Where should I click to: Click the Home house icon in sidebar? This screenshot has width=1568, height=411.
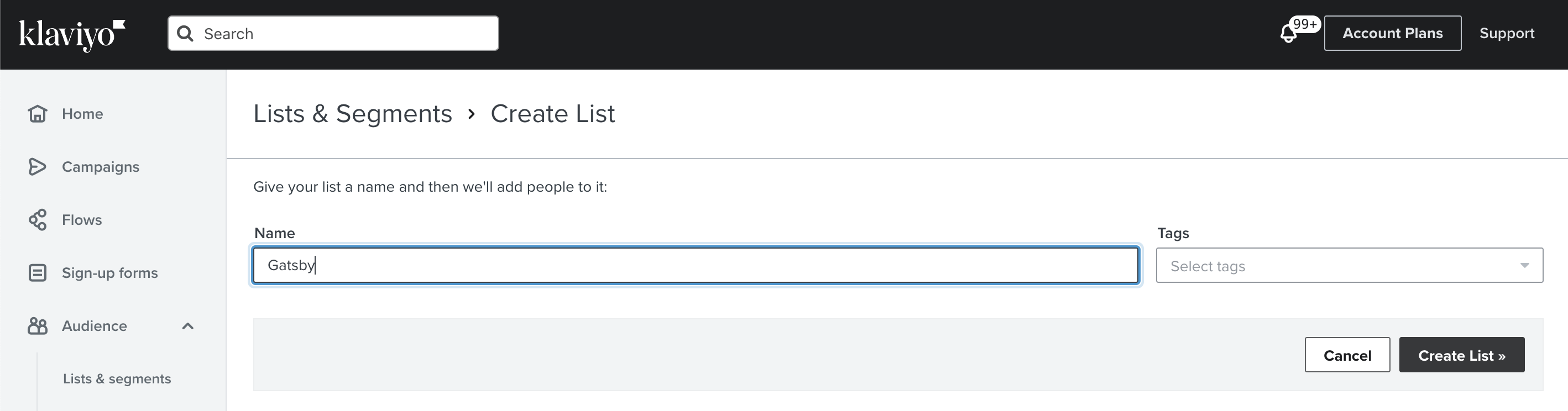pyautogui.click(x=37, y=114)
